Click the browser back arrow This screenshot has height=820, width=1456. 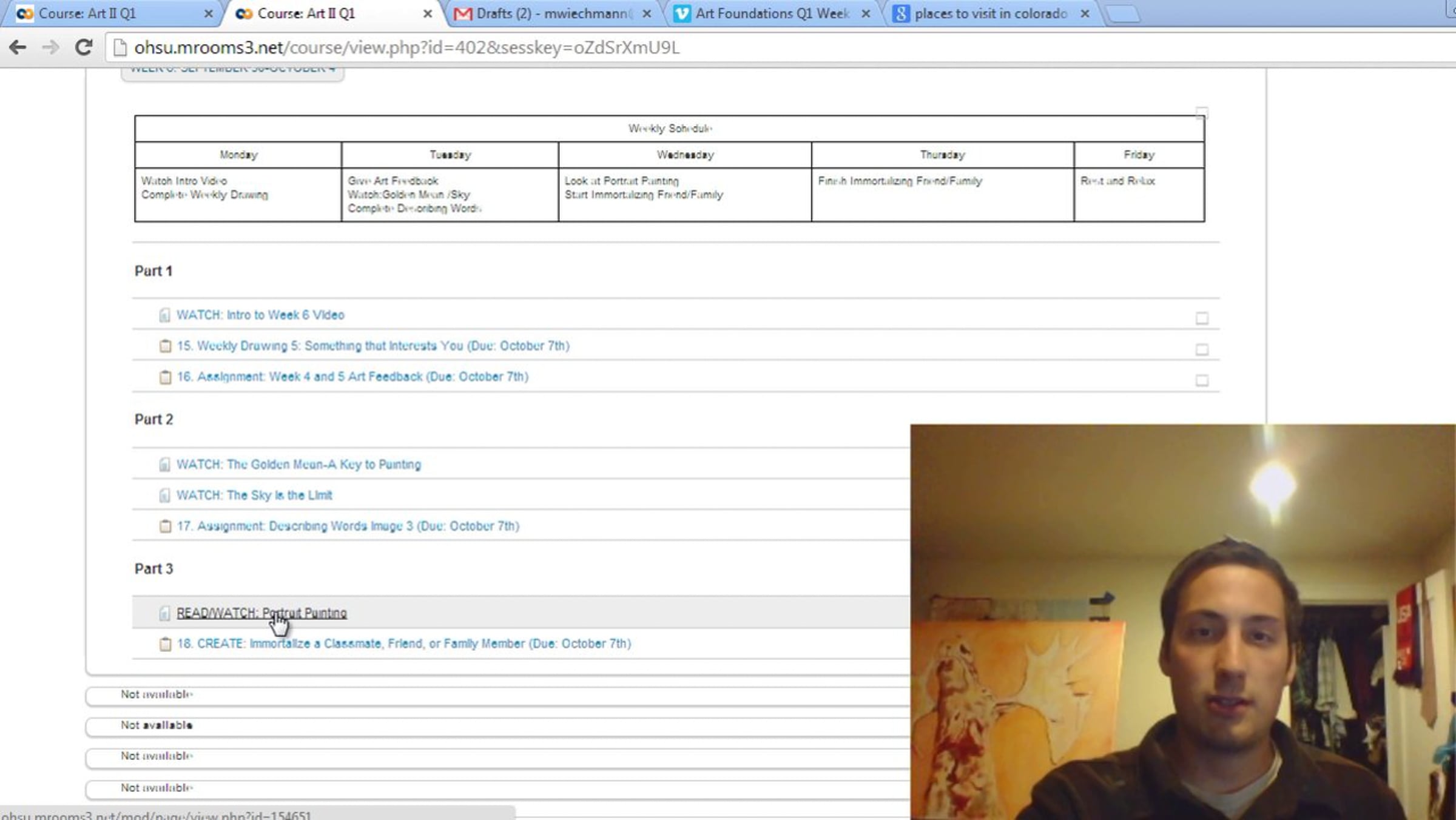tap(18, 47)
